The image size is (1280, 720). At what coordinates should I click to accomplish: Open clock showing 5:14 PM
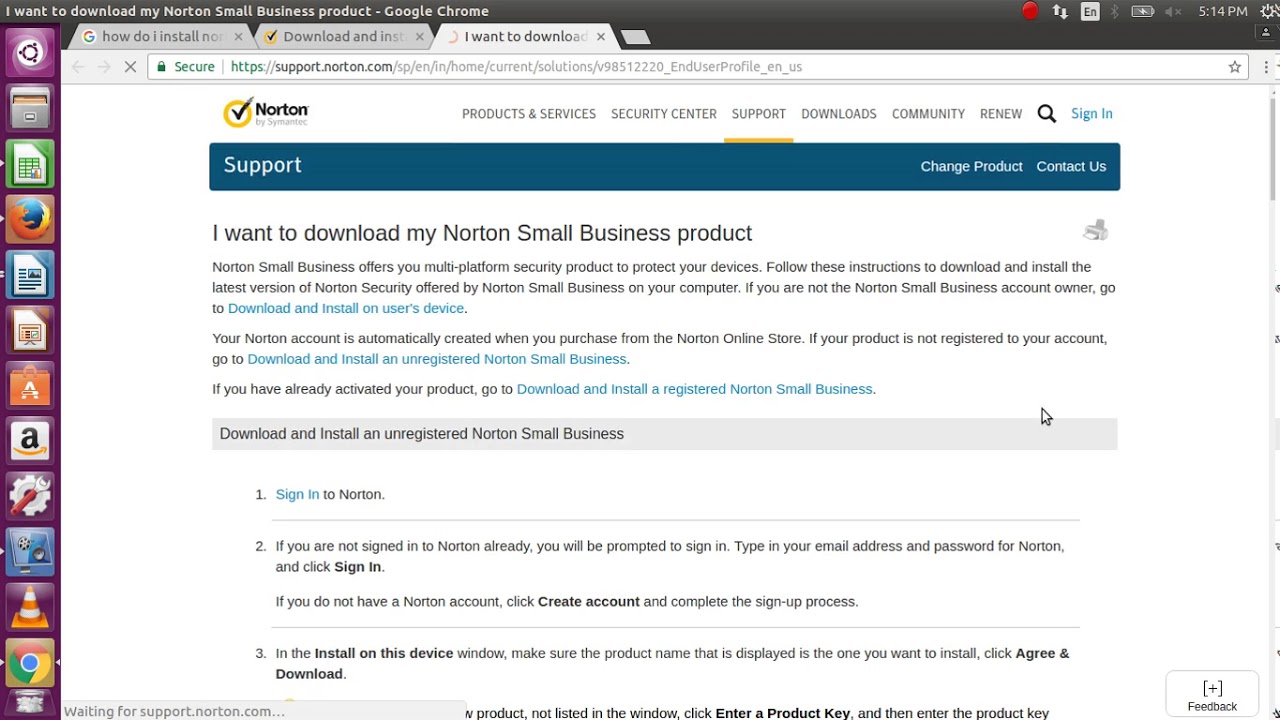1223,11
